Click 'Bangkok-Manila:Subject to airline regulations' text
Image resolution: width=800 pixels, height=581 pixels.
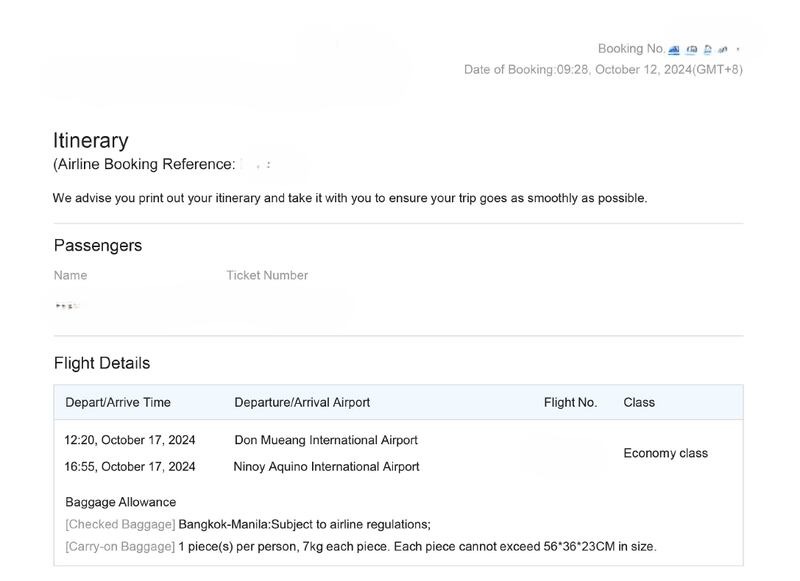pyautogui.click(x=305, y=524)
